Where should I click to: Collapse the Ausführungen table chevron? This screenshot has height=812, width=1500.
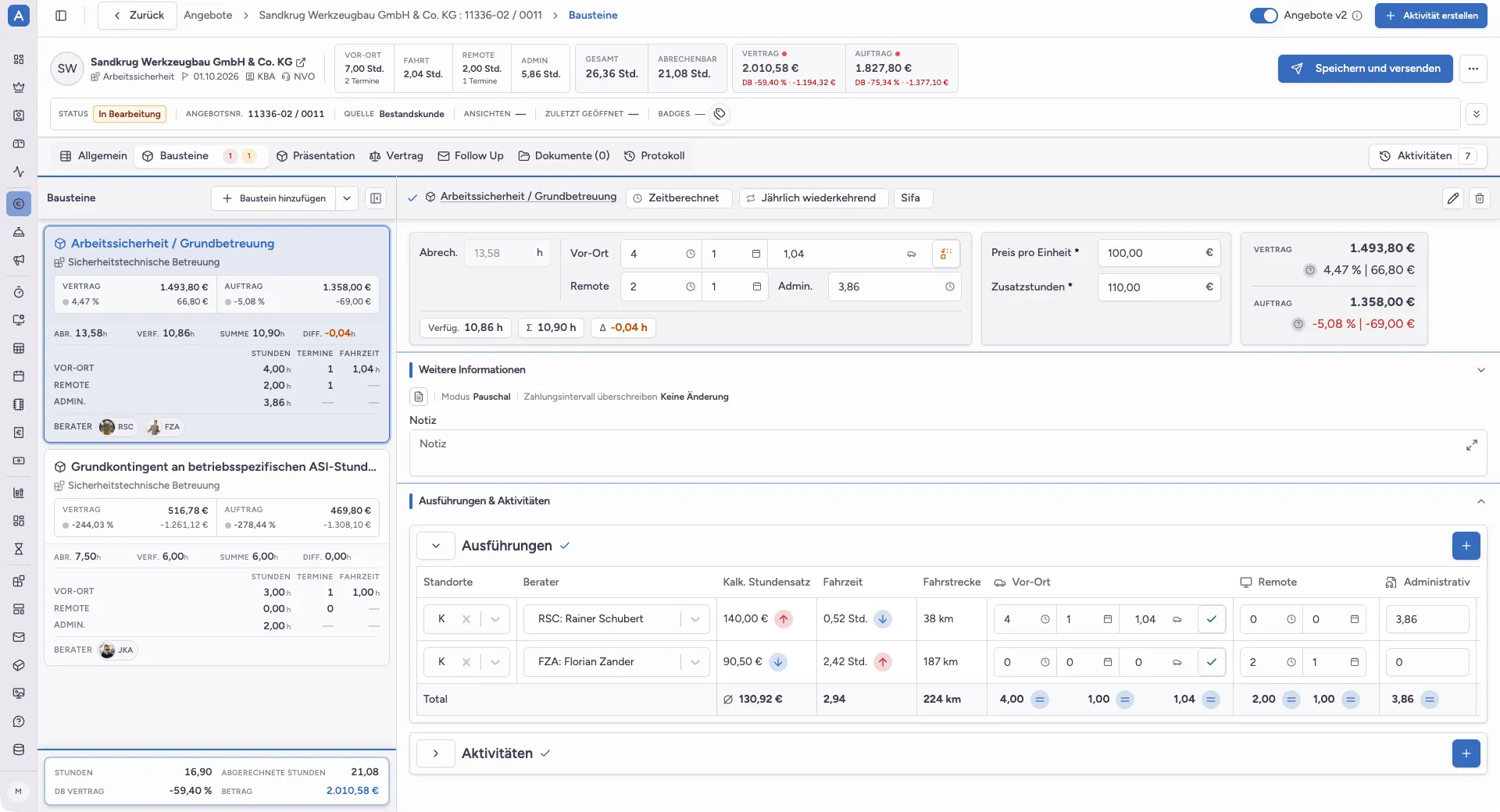pos(436,546)
